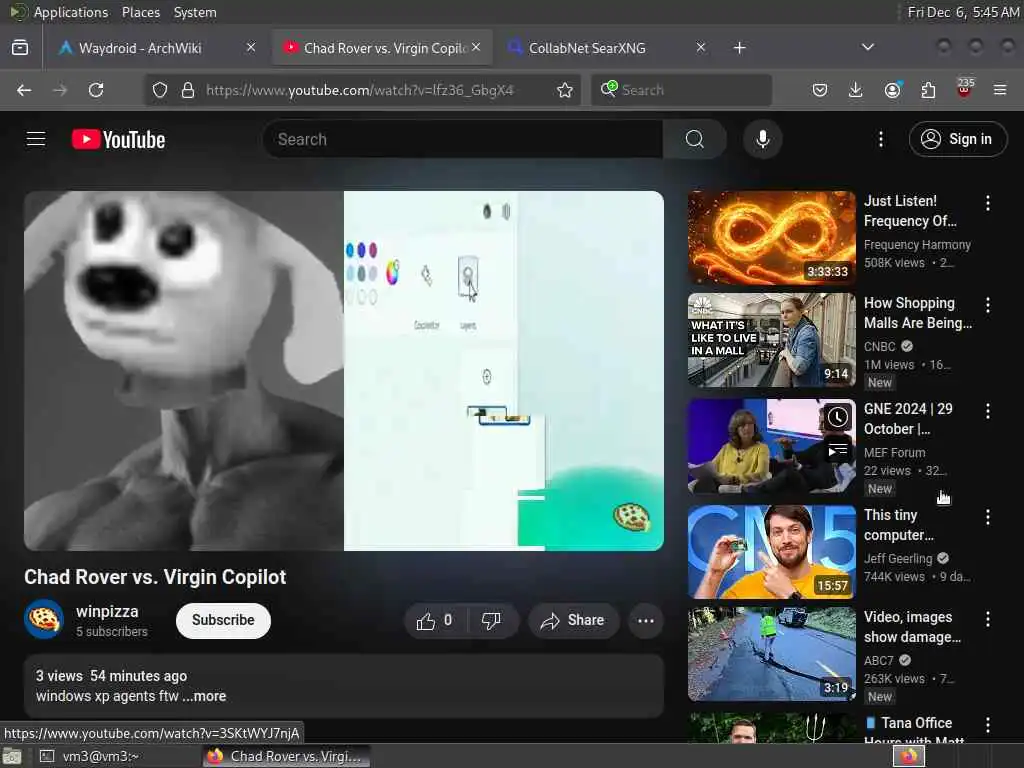Start voice search with the microphone icon

762,139
